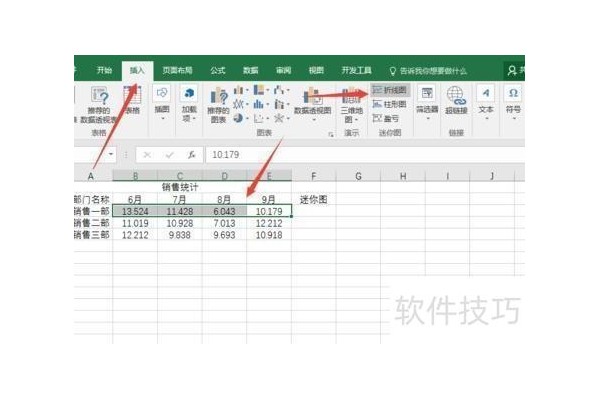Insert a pie or doughnut chart

pyautogui.click(x=241, y=118)
